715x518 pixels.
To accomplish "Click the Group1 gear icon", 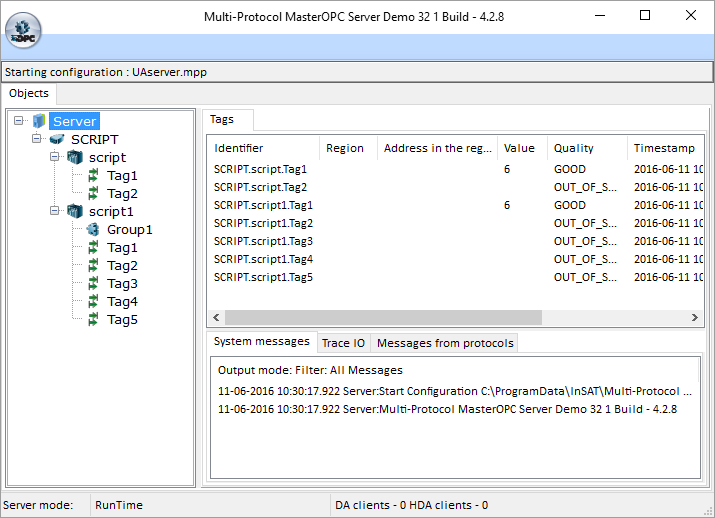I will (93, 229).
